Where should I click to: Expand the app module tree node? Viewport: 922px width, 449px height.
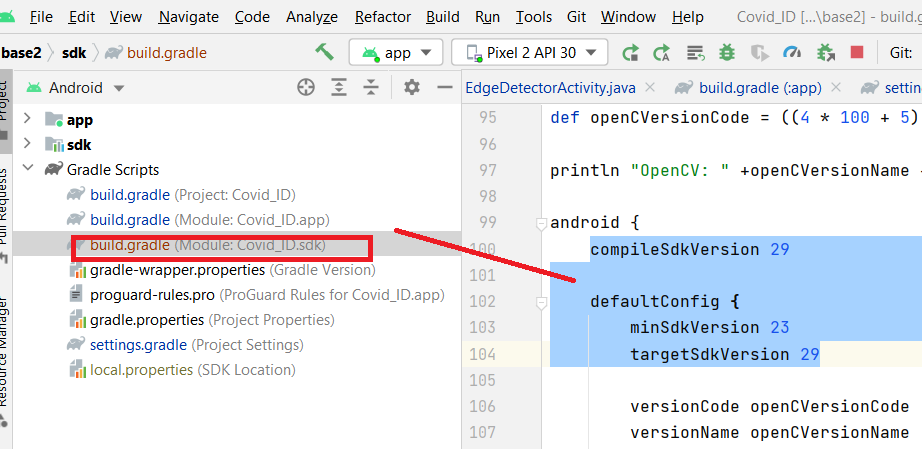coord(27,120)
